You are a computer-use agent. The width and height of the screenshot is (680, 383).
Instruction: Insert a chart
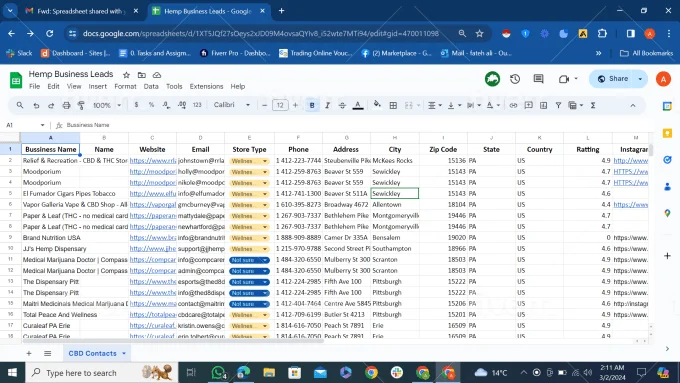point(543,105)
